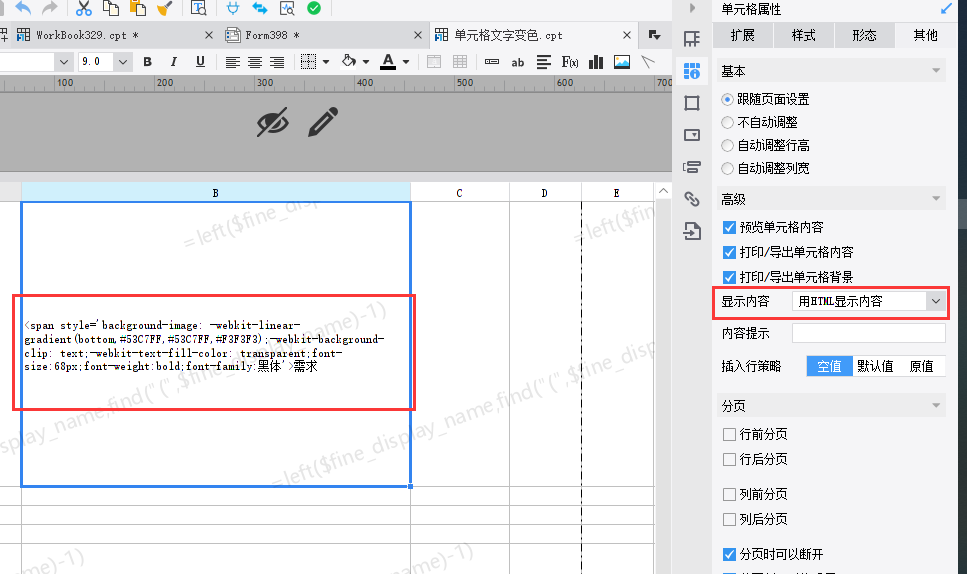Click the green checkmark icon
The image size is (967, 574).
click(x=314, y=8)
